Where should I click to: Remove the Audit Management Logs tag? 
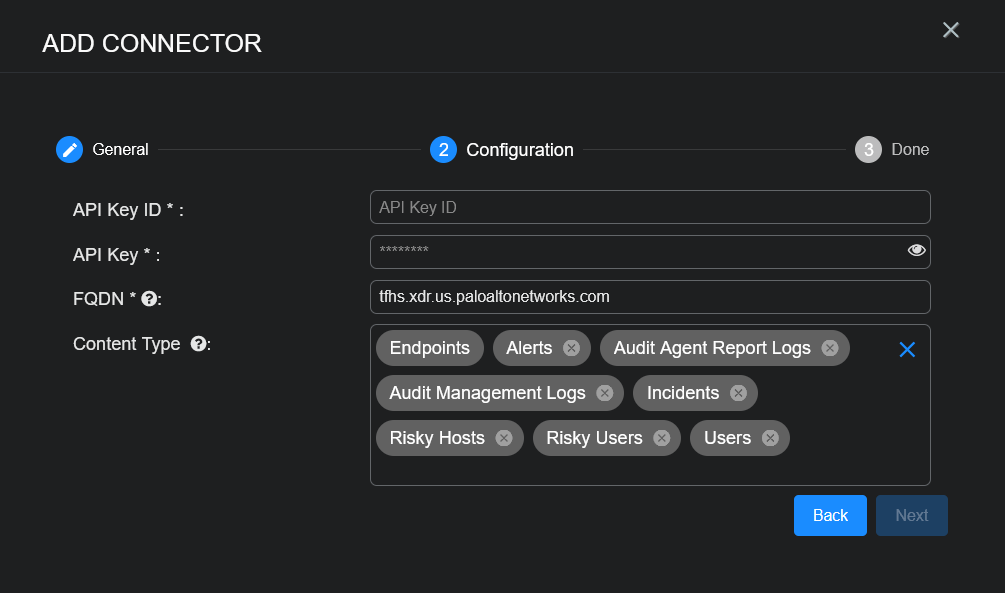(604, 393)
